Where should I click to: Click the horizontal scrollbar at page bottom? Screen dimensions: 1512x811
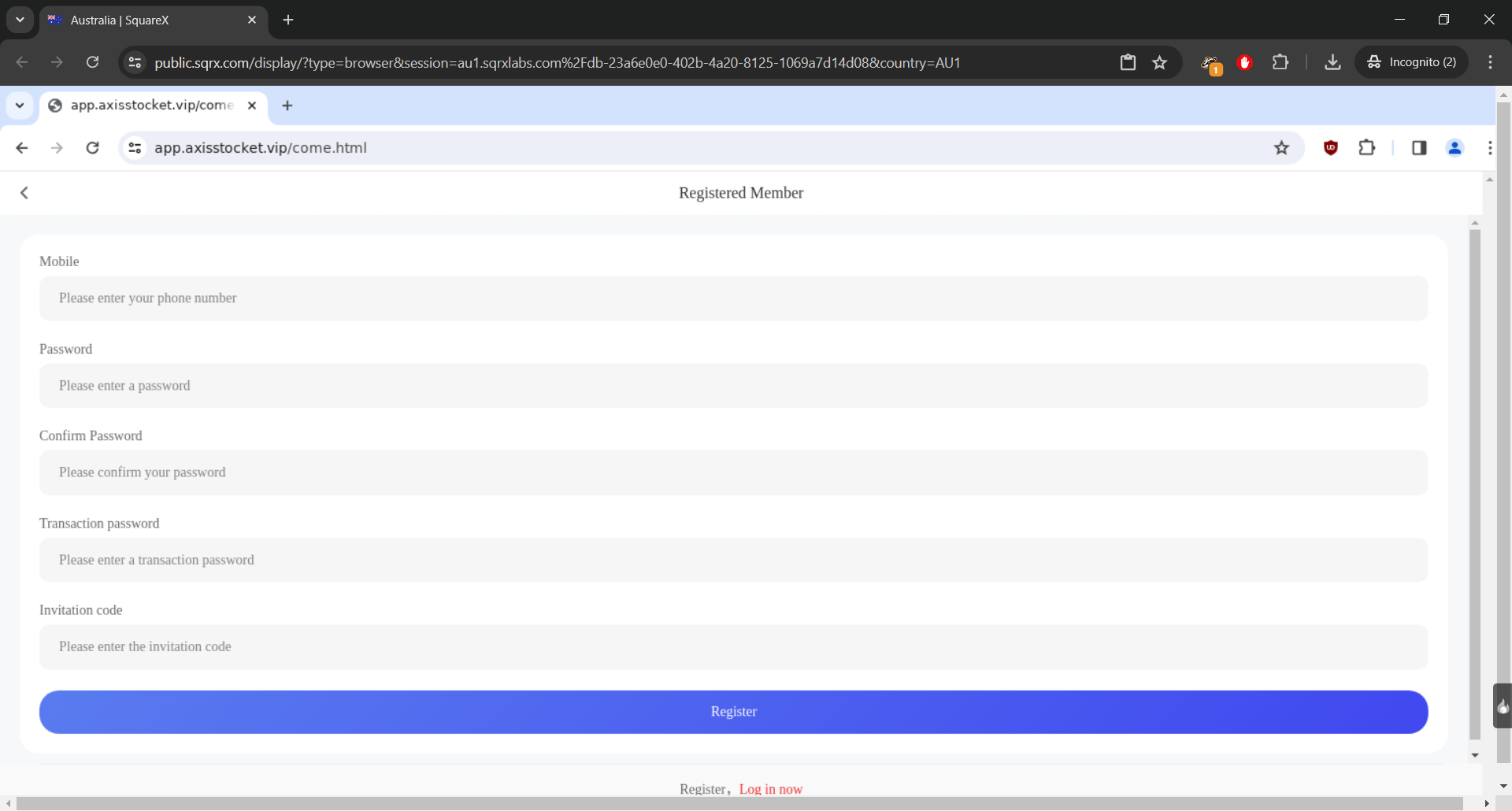(739, 803)
